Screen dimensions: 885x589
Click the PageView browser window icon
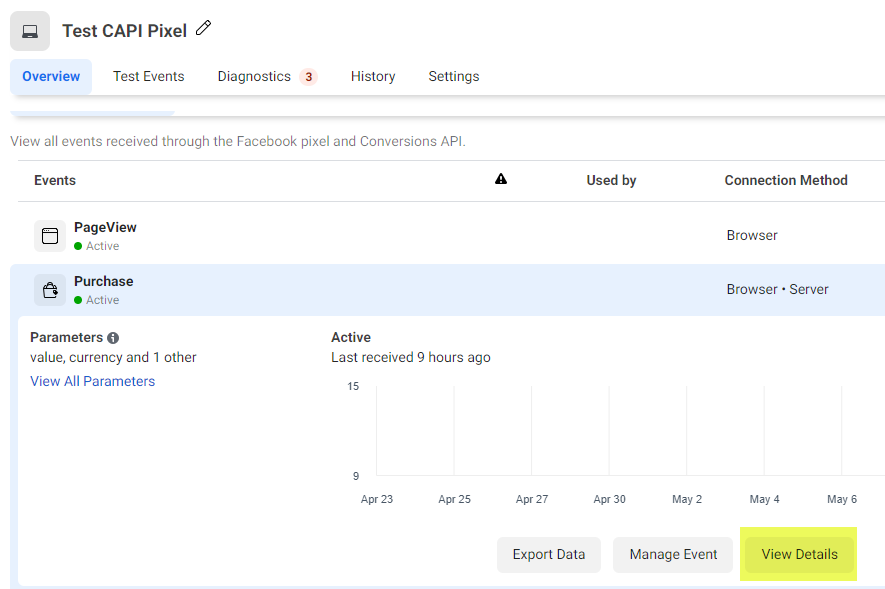pyautogui.click(x=50, y=236)
